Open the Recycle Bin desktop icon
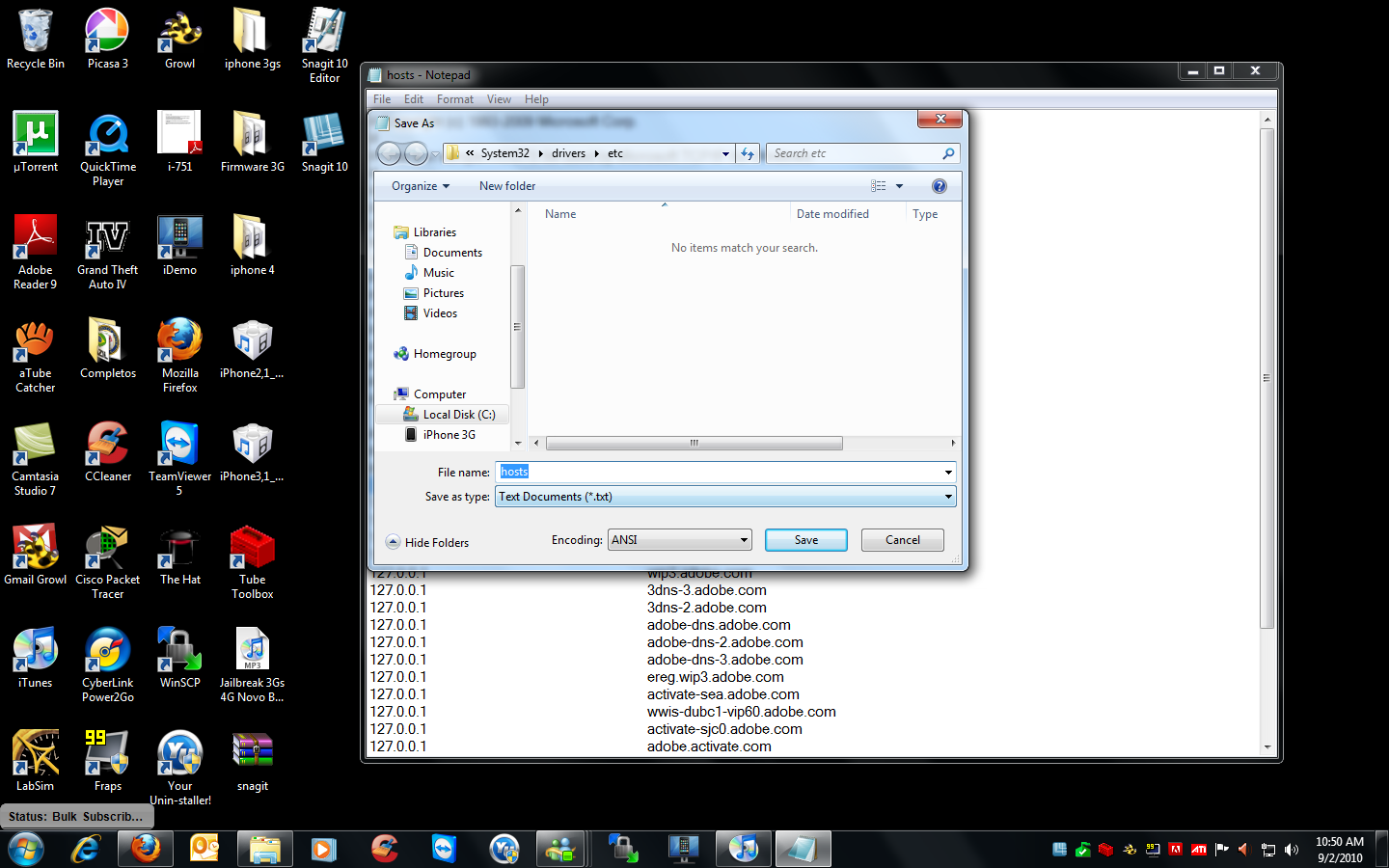This screenshot has width=1389, height=868. pyautogui.click(x=35, y=39)
